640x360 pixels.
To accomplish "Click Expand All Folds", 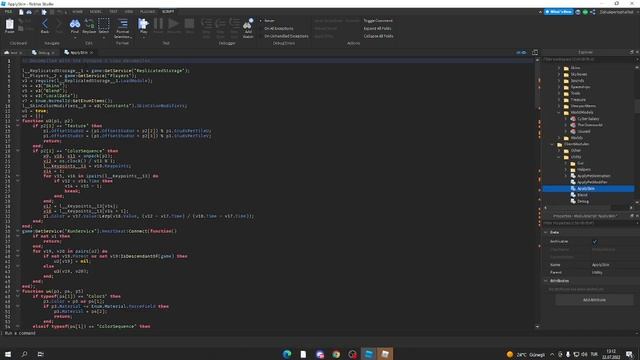I will coord(377,29).
